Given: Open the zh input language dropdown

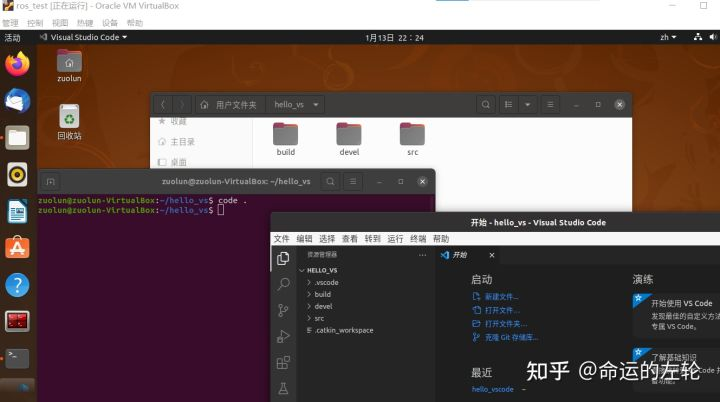Looking at the screenshot, I should (668, 37).
